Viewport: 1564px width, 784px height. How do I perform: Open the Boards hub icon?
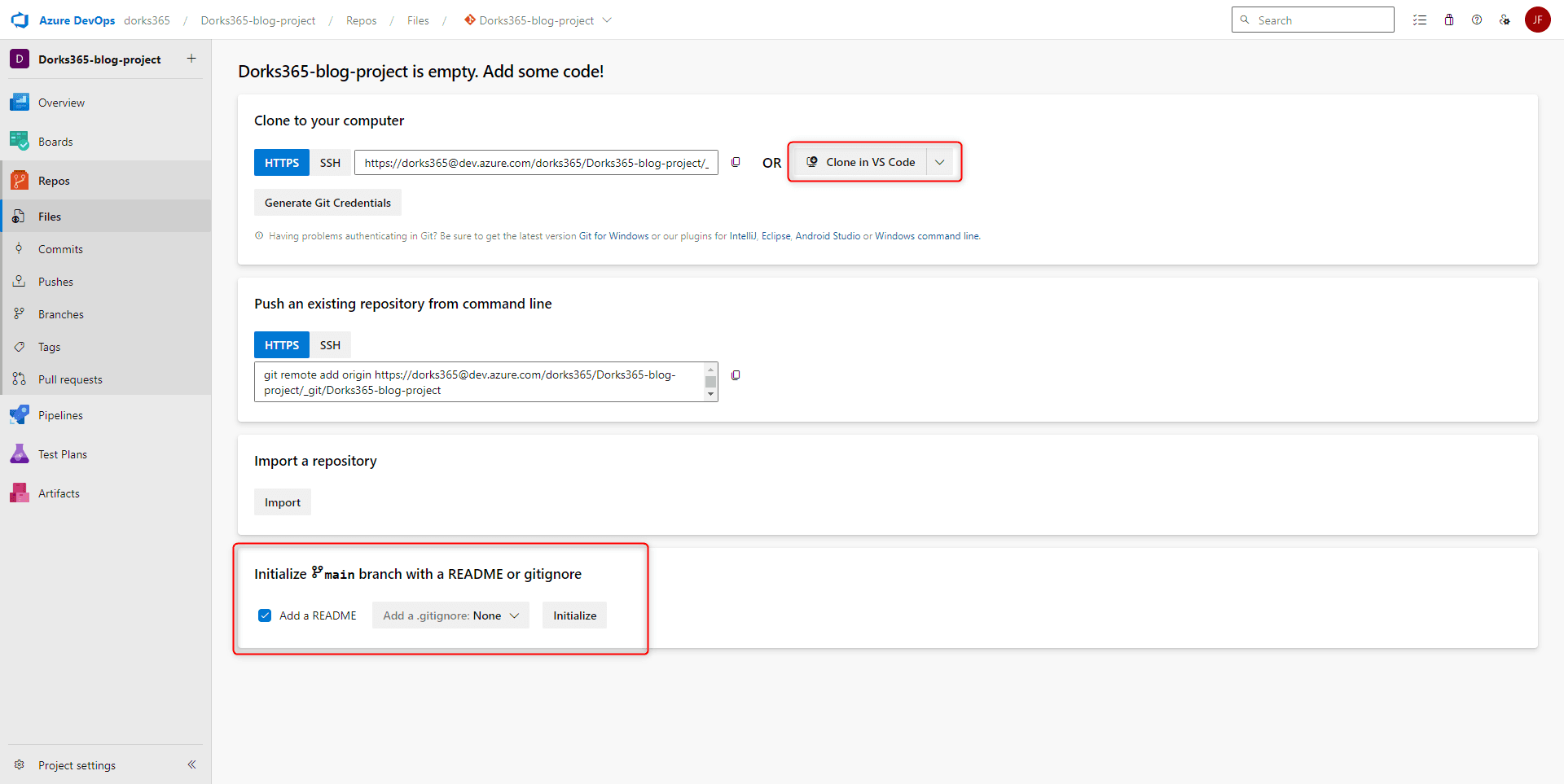coord(20,142)
